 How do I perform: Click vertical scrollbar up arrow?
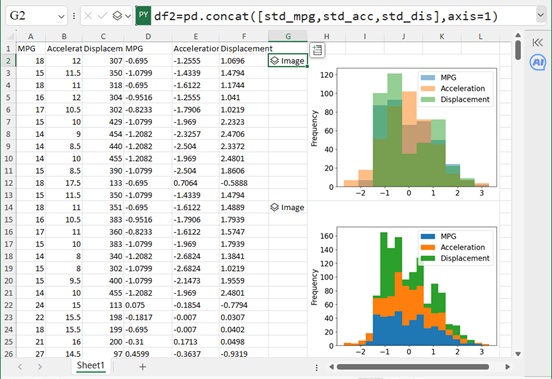pyautogui.click(x=518, y=35)
